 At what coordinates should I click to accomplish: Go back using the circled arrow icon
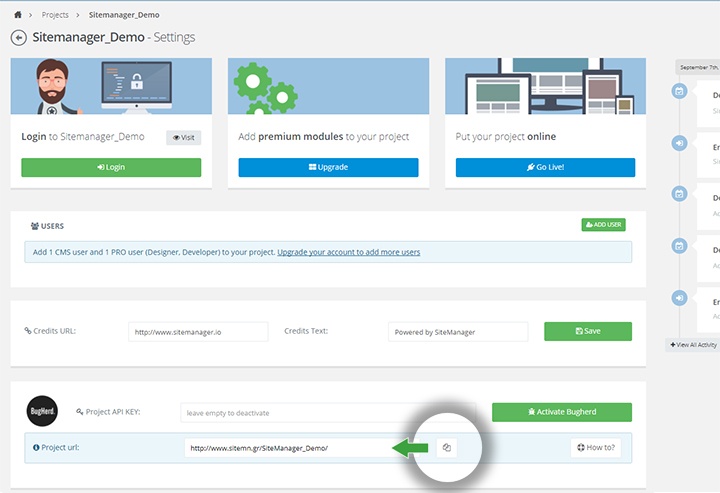[x=19, y=38]
